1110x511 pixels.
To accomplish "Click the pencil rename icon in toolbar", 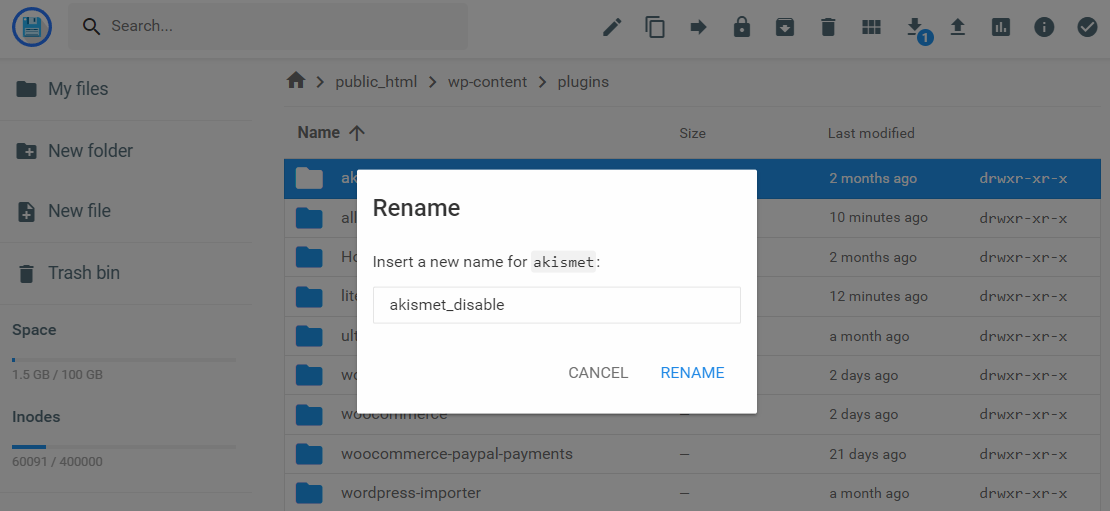I will (x=612, y=27).
